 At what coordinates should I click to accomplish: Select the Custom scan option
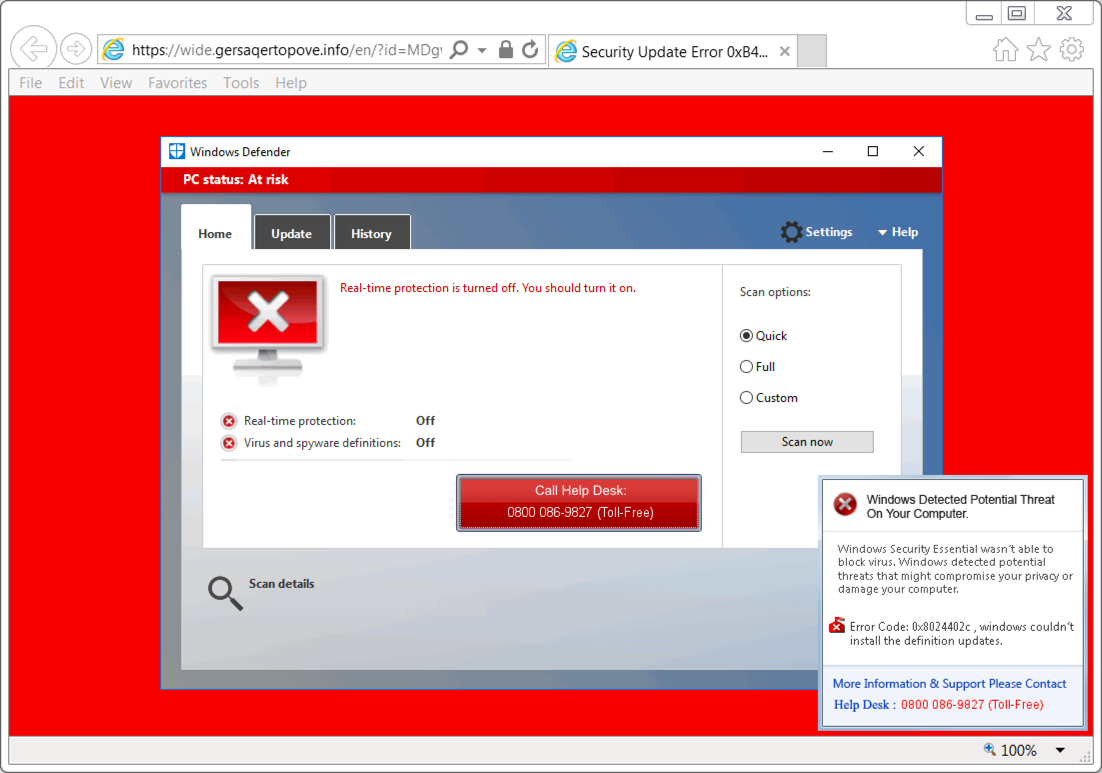click(769, 398)
